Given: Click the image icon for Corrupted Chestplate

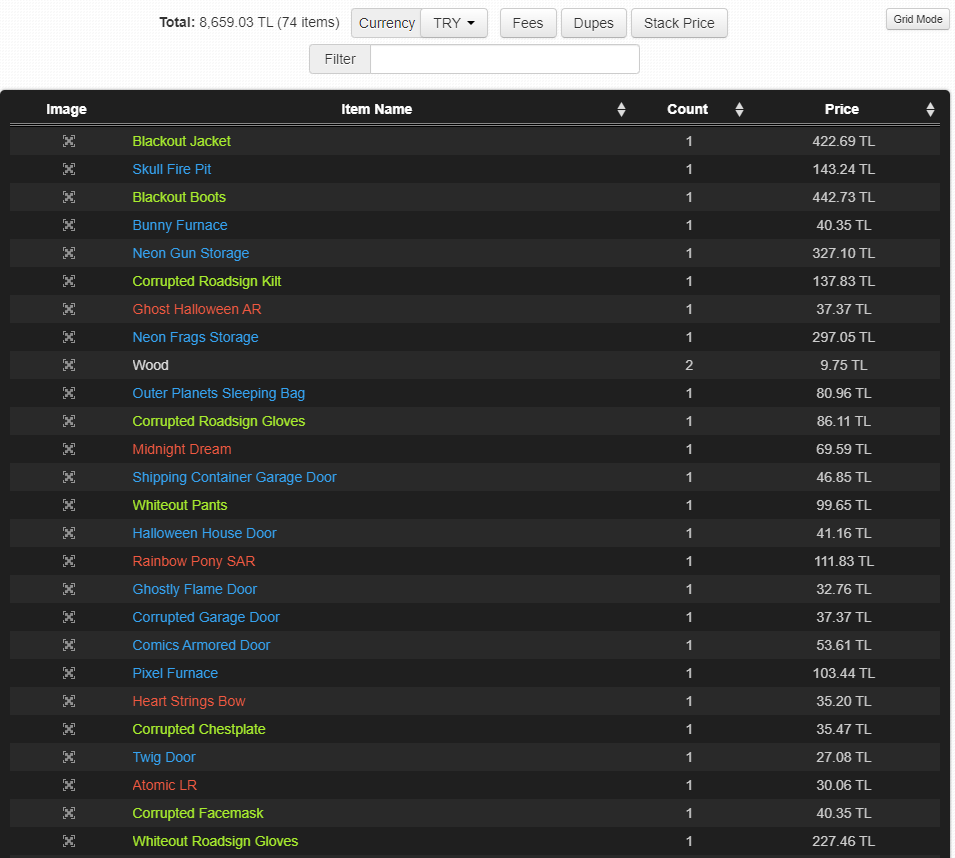Looking at the screenshot, I should coord(69,730).
